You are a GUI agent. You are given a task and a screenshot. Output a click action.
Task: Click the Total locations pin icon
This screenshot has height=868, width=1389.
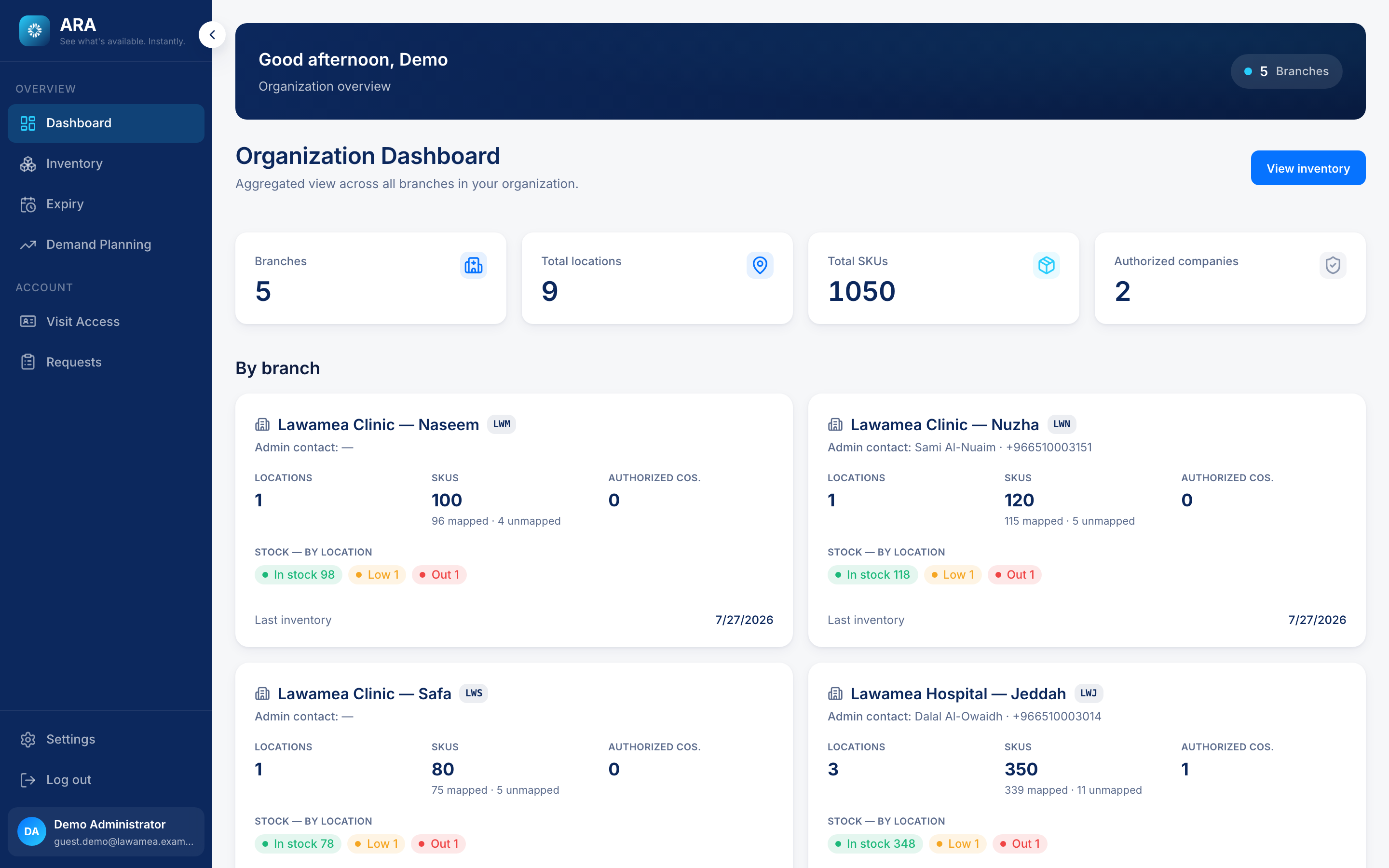click(760, 265)
